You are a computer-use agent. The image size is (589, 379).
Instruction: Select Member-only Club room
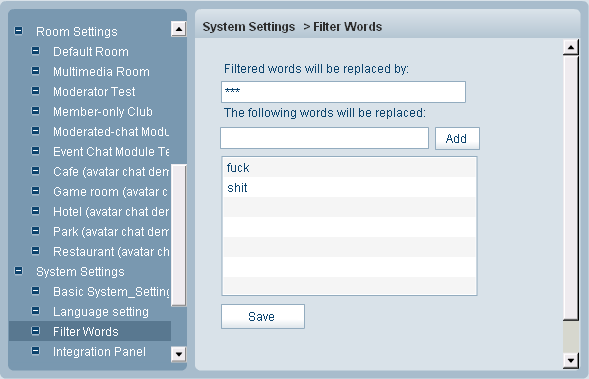[103, 112]
